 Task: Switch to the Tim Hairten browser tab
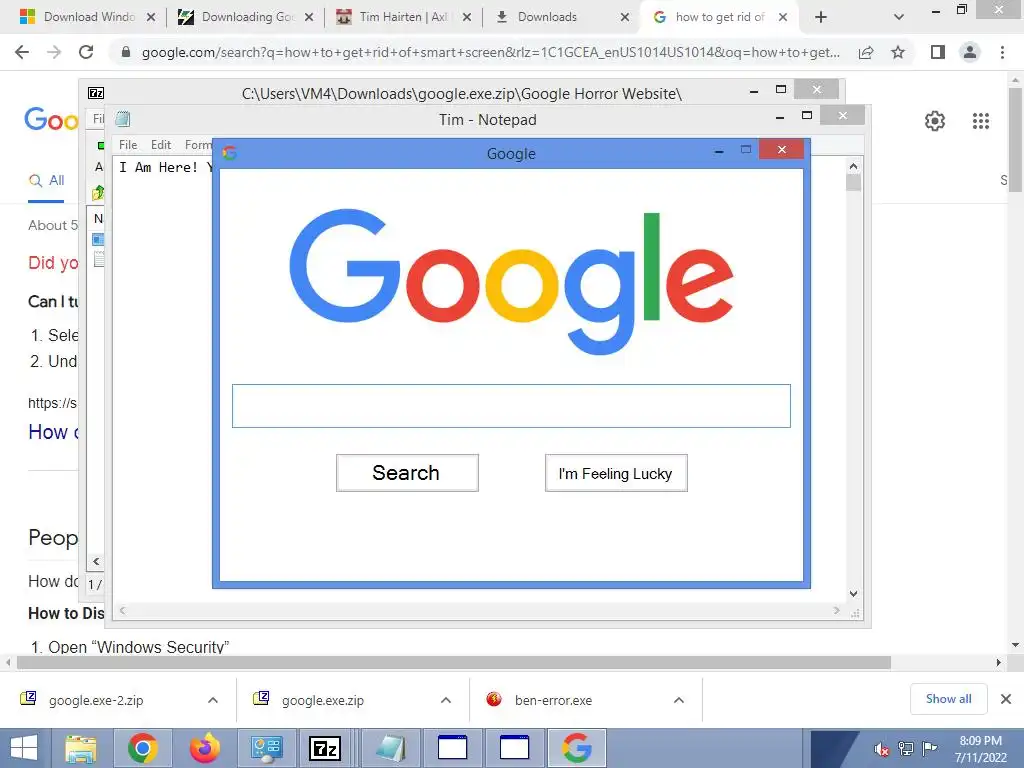tap(404, 17)
